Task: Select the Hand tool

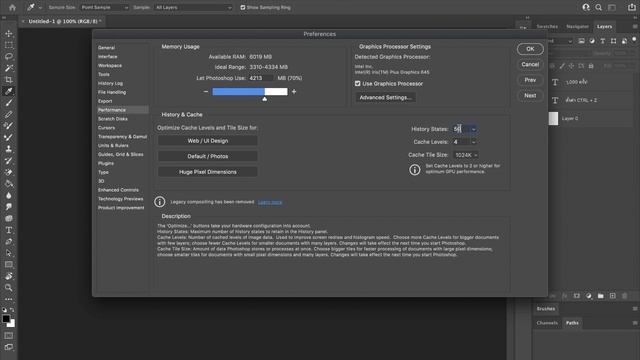Action: click(9, 276)
